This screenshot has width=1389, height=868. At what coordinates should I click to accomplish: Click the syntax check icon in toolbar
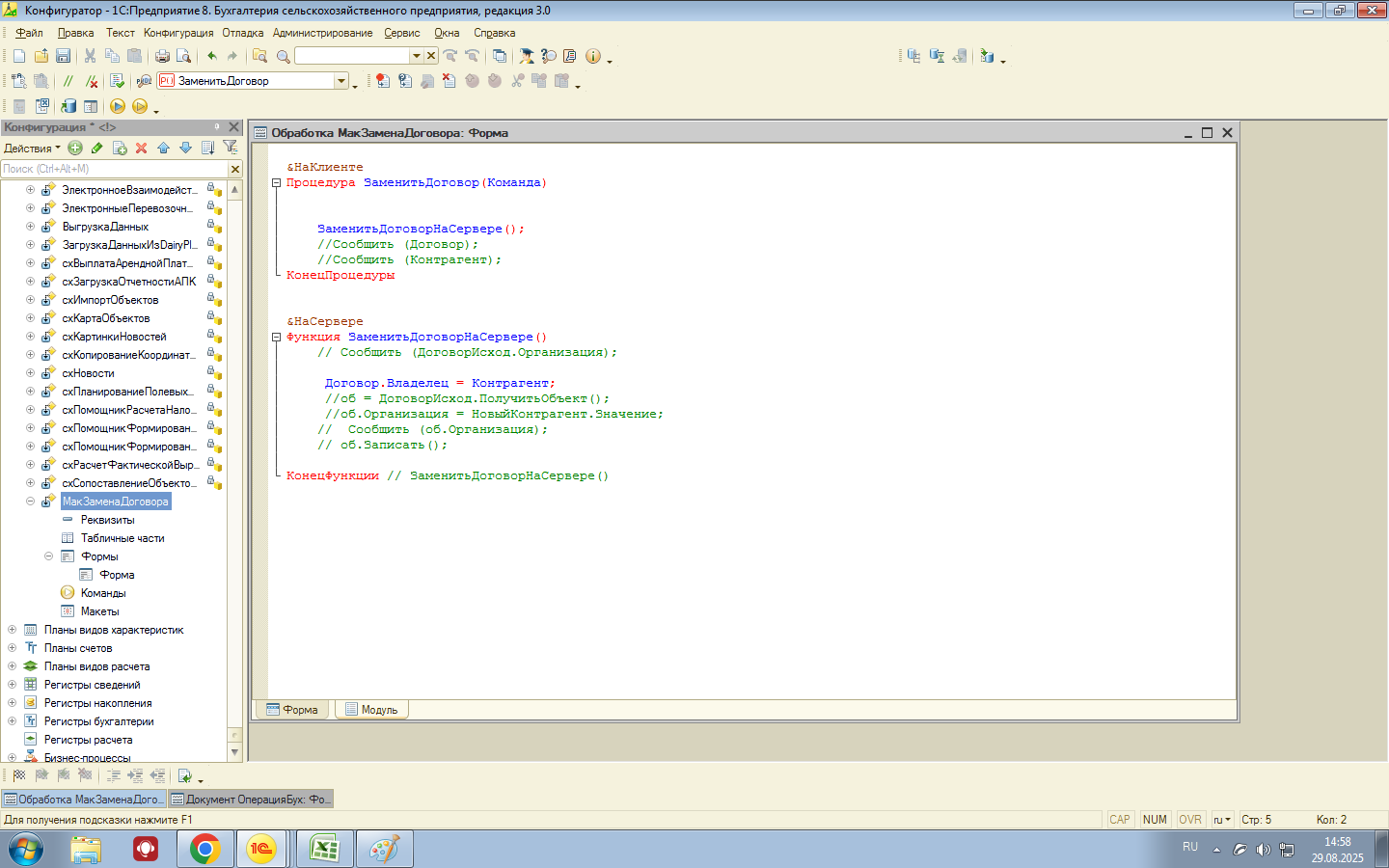117,81
